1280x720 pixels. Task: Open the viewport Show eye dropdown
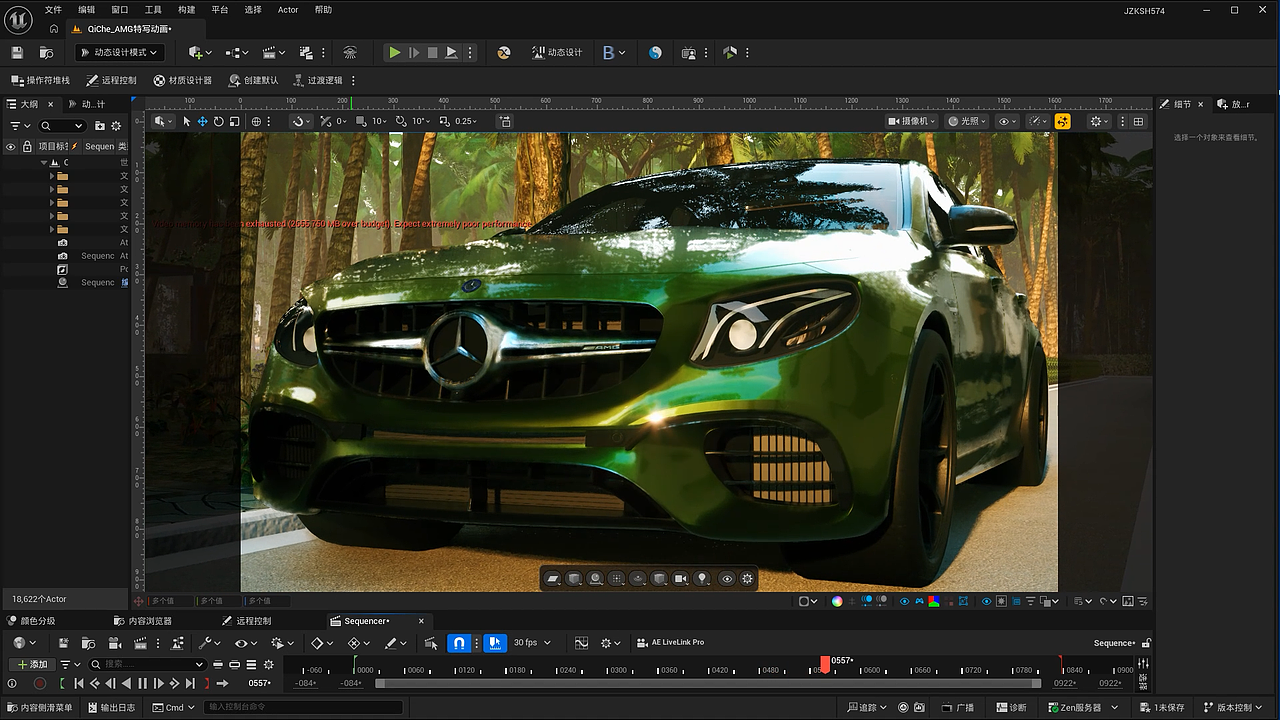pos(1008,121)
